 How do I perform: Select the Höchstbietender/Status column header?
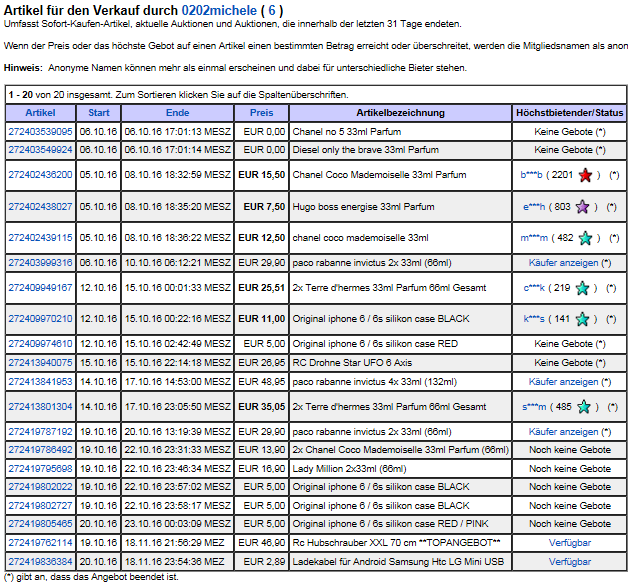tap(570, 113)
